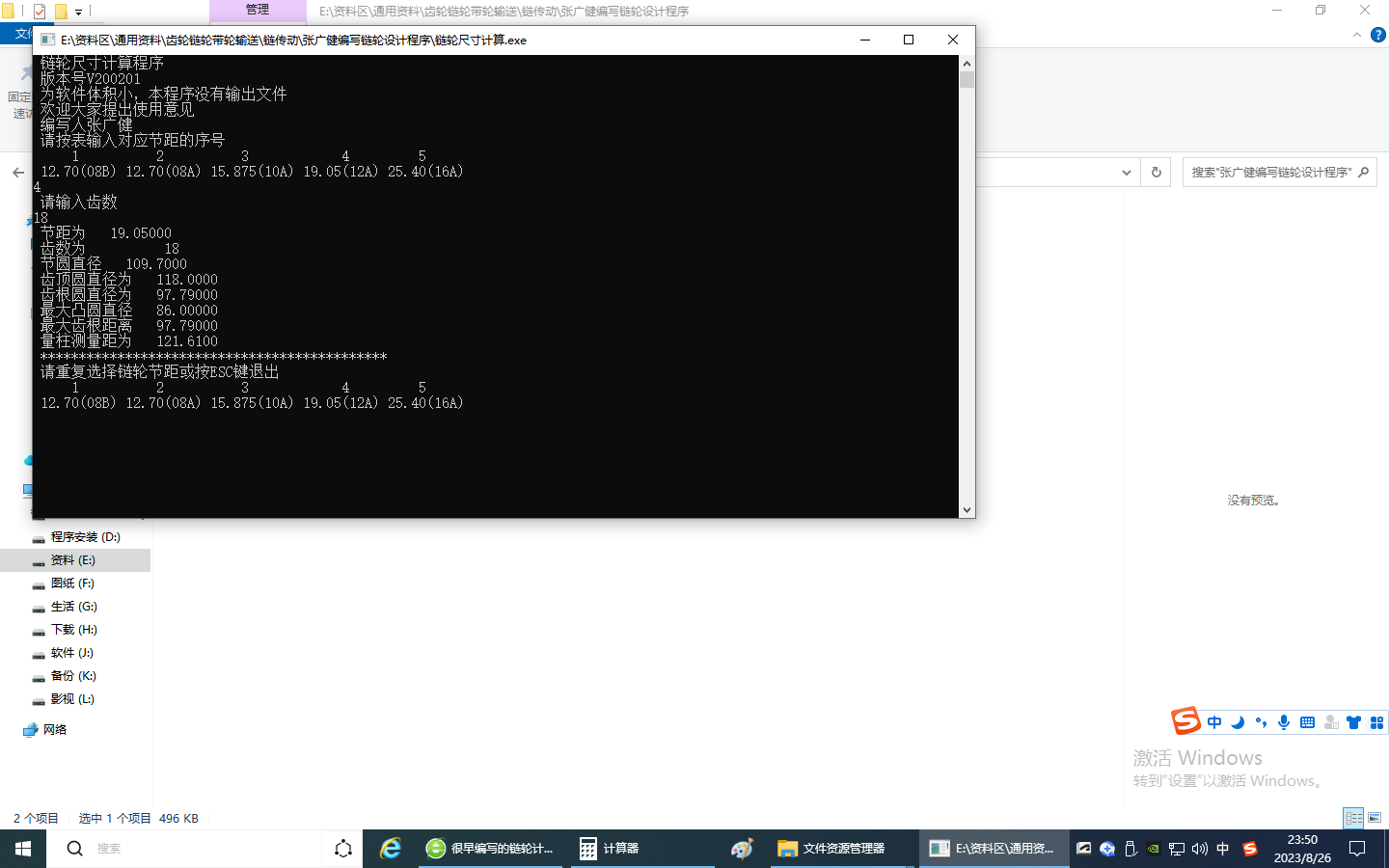The width and height of the screenshot is (1389, 868).
Task: Open the Sogou soft keyboard icon
Action: pyautogui.click(x=1307, y=722)
